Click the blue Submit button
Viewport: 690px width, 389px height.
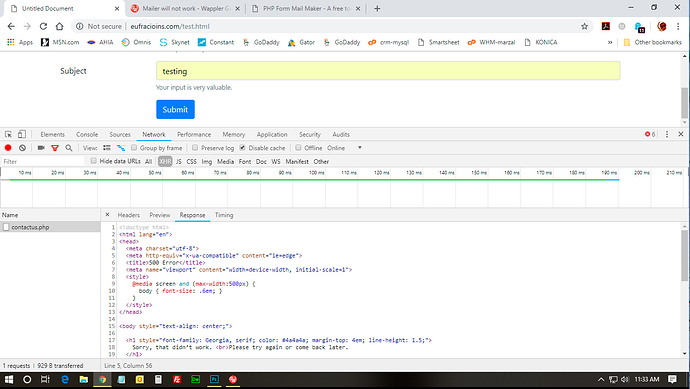pos(175,110)
